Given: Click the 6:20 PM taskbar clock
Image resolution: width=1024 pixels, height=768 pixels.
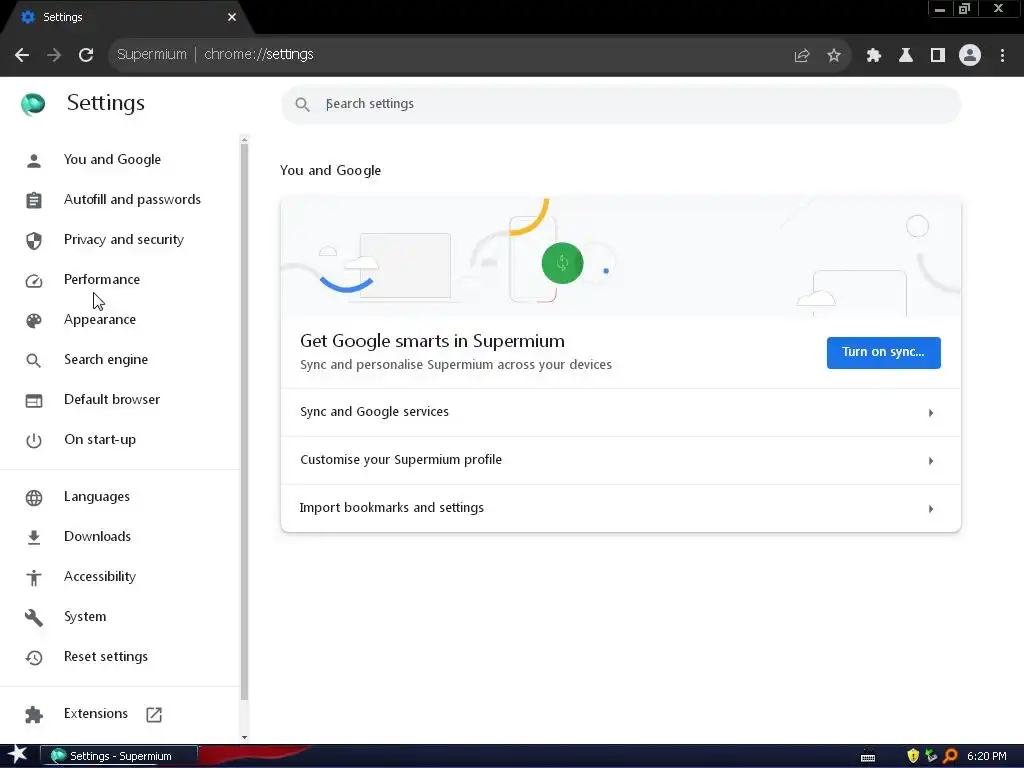Looking at the screenshot, I should pyautogui.click(x=986, y=756).
